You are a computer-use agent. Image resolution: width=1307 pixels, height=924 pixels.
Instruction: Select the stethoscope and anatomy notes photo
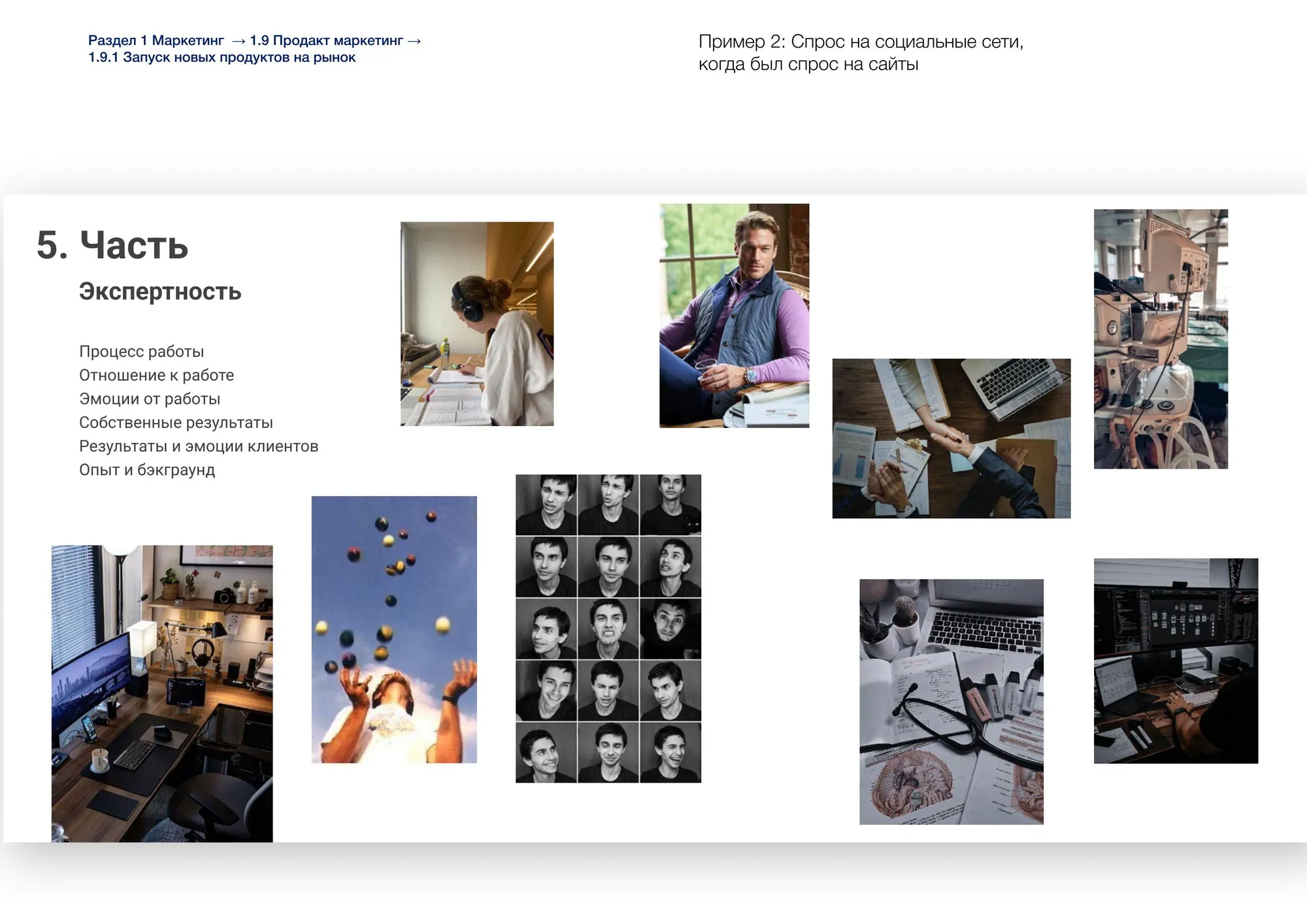pos(951,701)
